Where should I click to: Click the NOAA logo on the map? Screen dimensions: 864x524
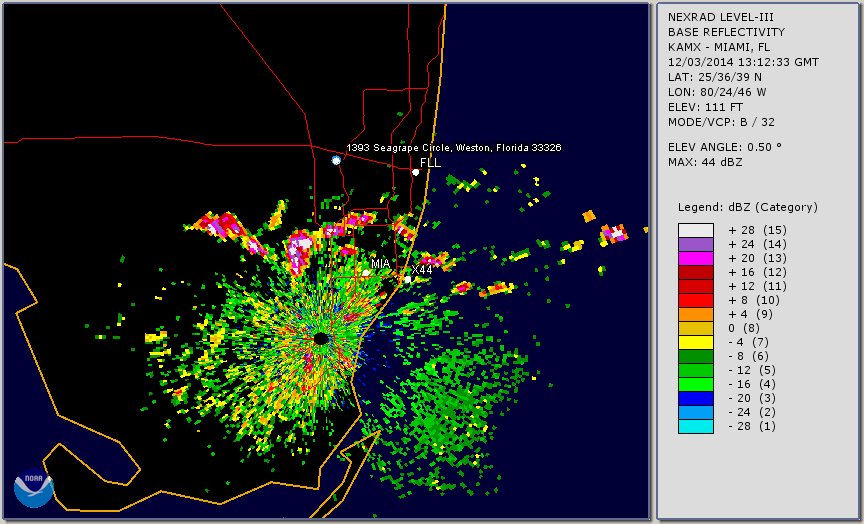[34, 488]
